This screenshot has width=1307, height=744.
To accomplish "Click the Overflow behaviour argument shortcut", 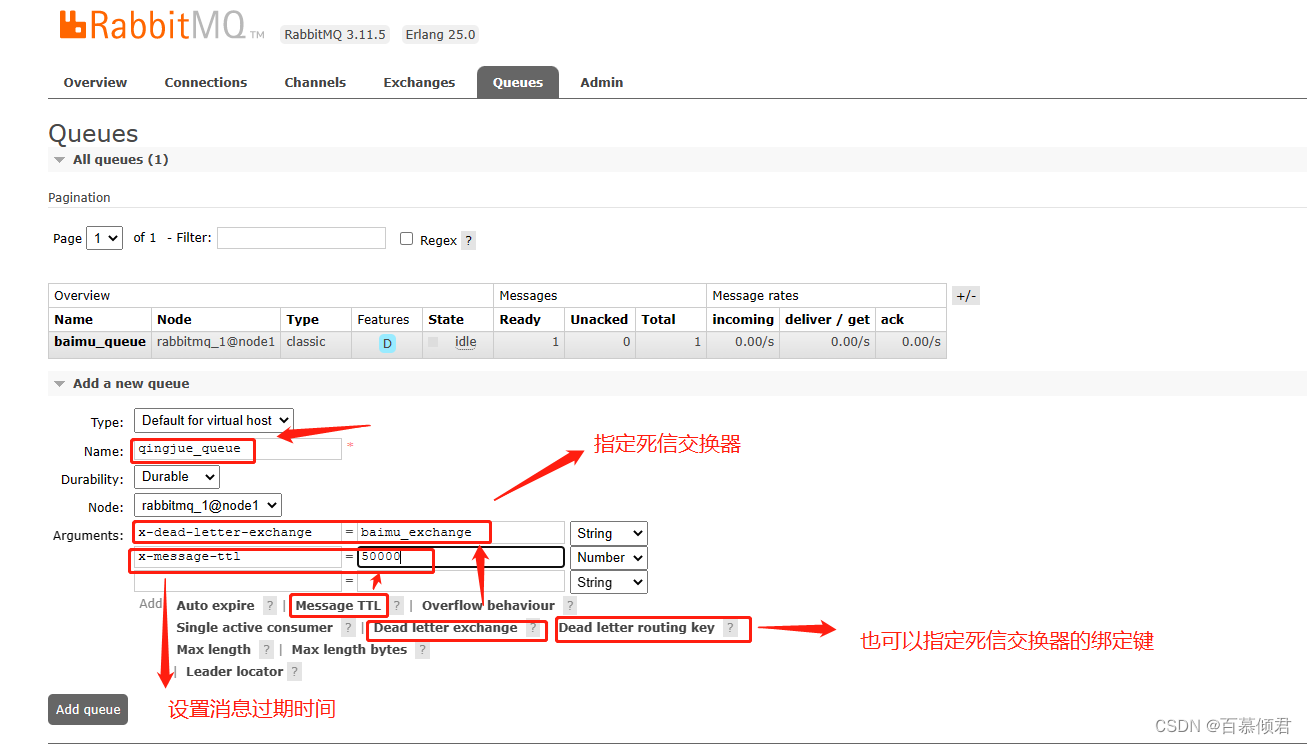I will click(x=488, y=605).
